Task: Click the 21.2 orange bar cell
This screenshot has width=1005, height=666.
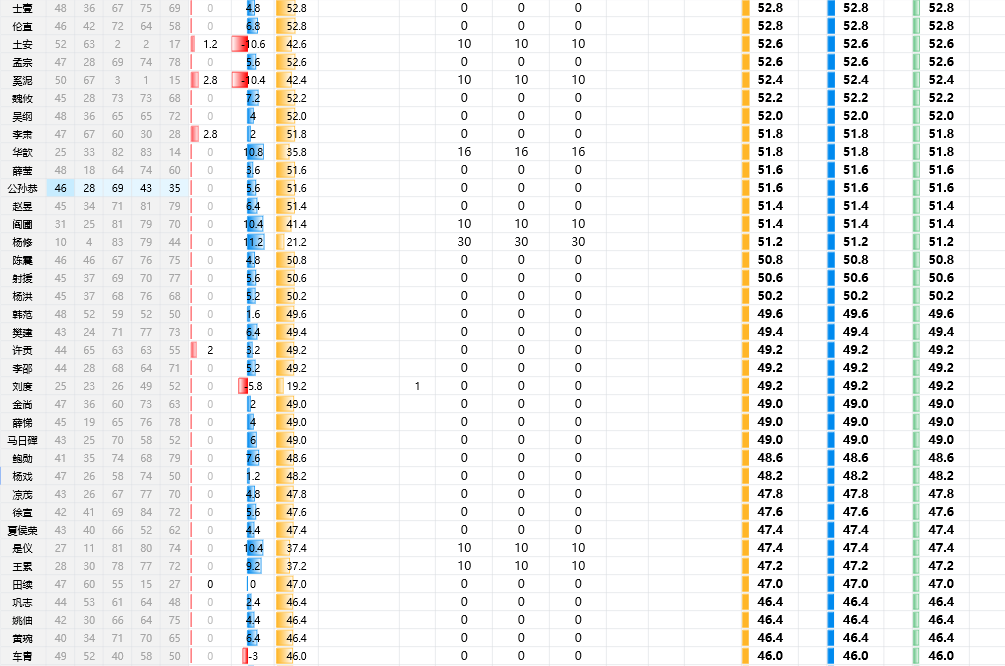Action: [296, 242]
